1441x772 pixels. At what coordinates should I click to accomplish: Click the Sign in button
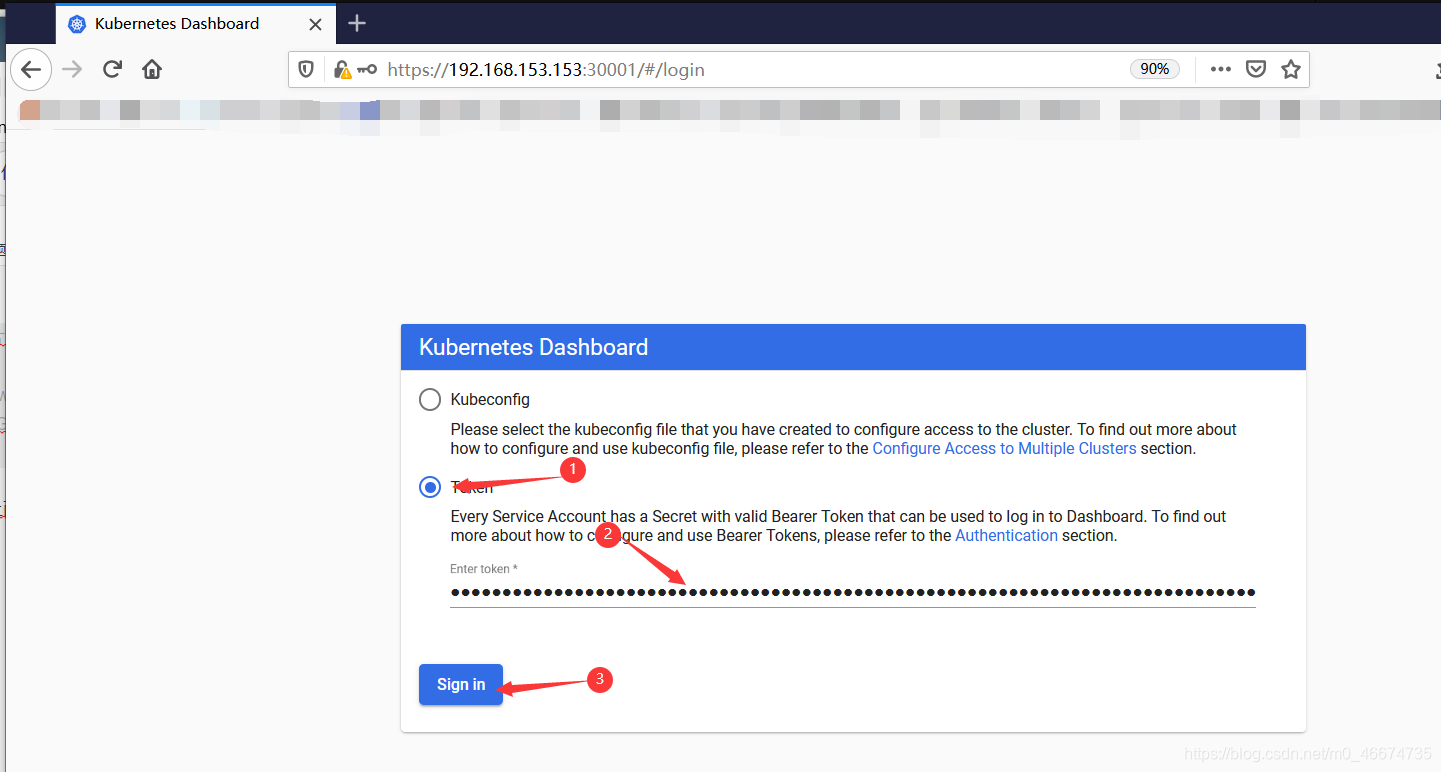point(461,685)
